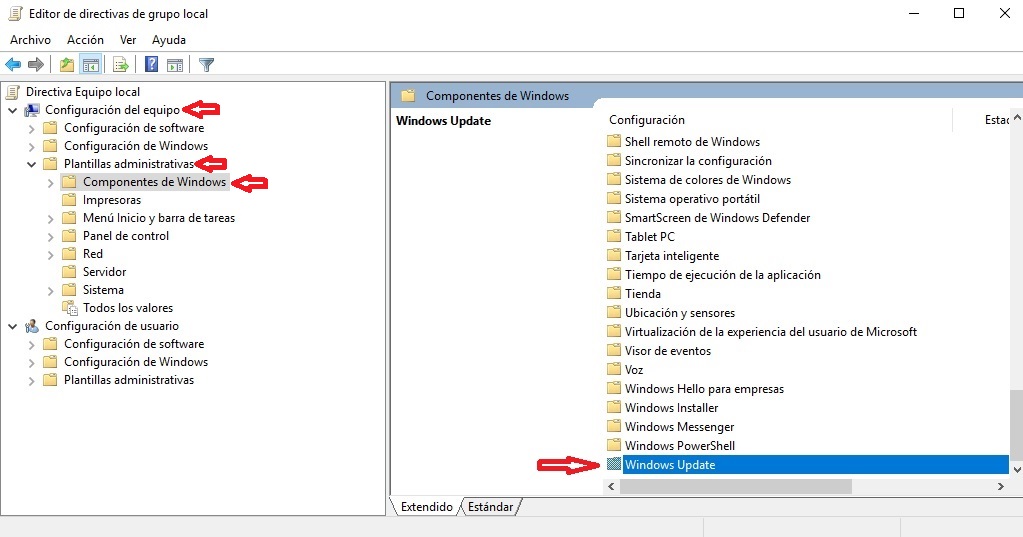Select Windows Messenger folder
Image resolution: width=1023 pixels, height=537 pixels.
point(679,427)
